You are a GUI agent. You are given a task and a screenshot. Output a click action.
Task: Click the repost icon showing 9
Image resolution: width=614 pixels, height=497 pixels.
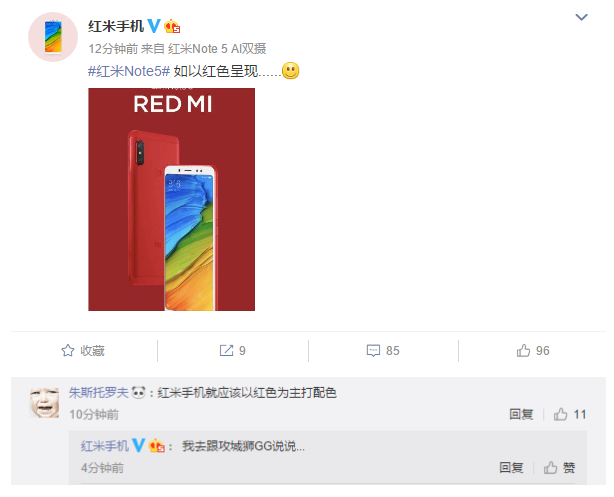pyautogui.click(x=226, y=351)
